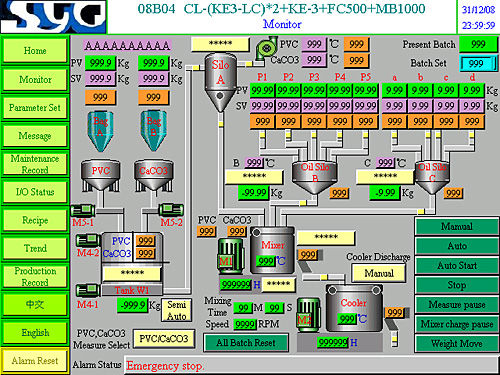Select Manual operation mode
Screen dimensions: 500x375
457,226
